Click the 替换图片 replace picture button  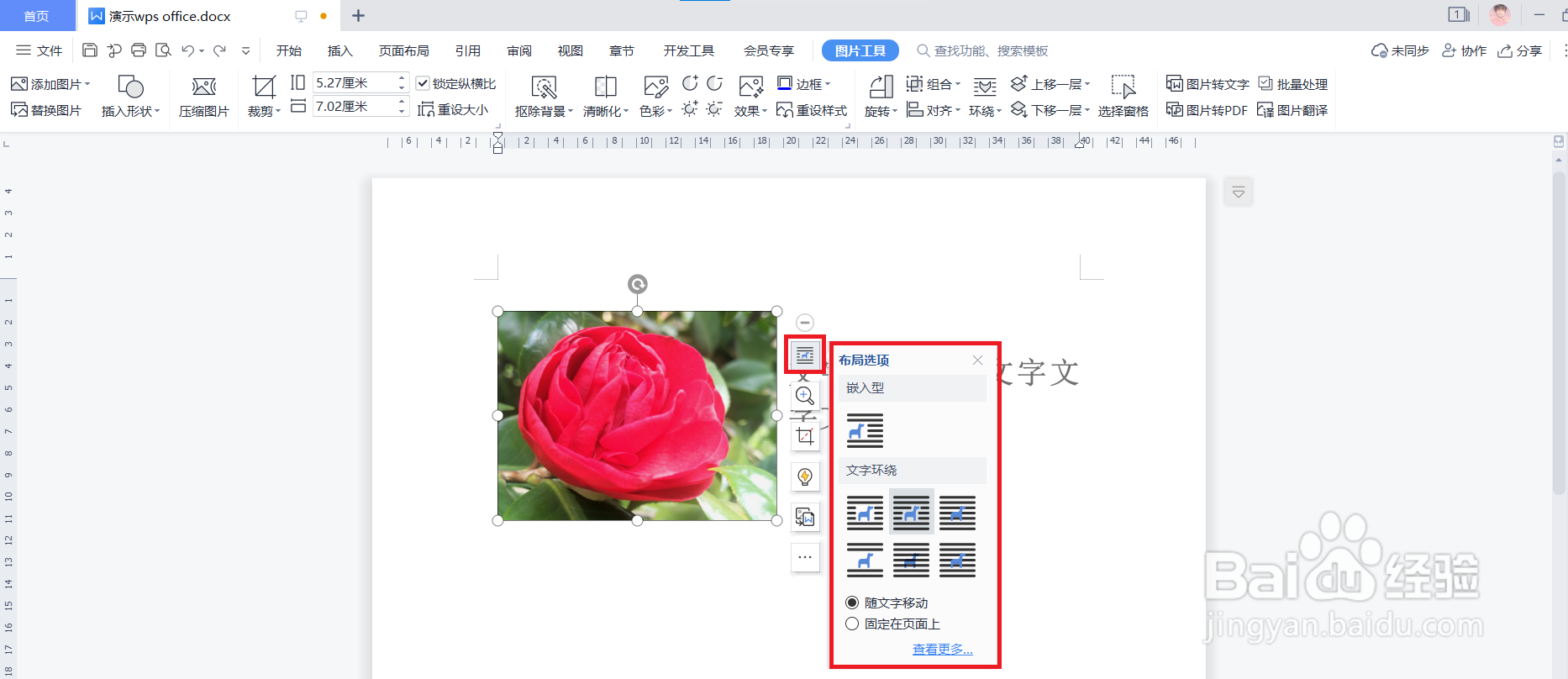[46, 110]
